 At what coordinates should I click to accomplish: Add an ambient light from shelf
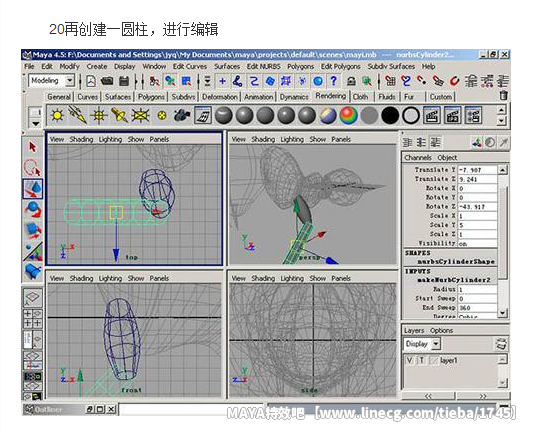click(57, 116)
